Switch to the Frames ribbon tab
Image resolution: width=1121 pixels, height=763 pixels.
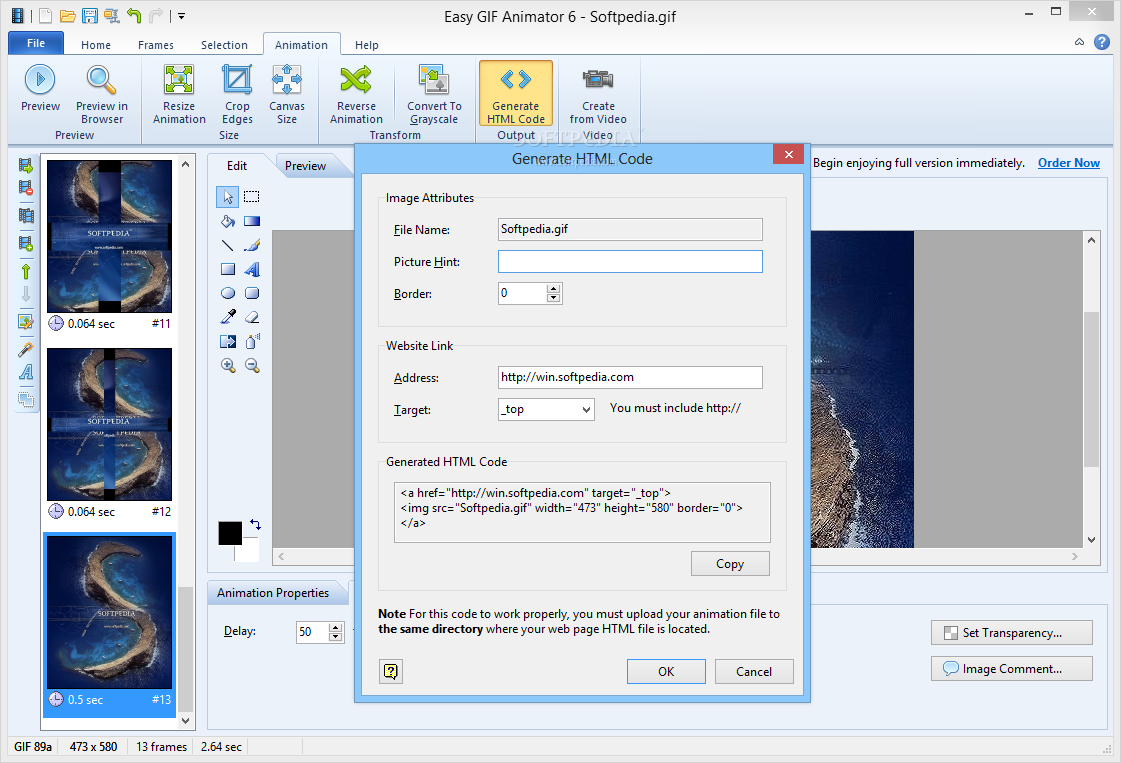tap(156, 44)
